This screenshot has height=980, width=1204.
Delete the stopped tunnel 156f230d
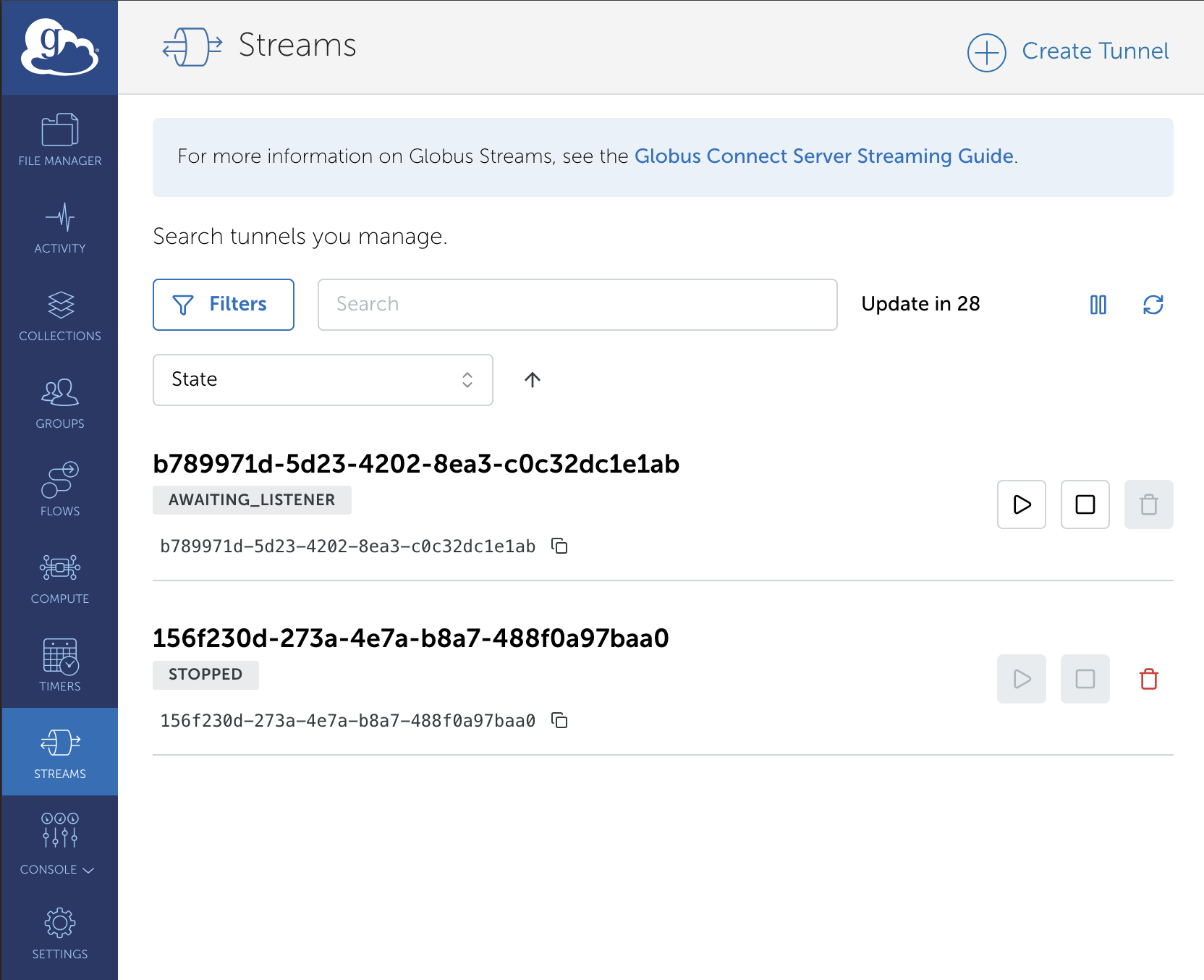[1149, 679]
